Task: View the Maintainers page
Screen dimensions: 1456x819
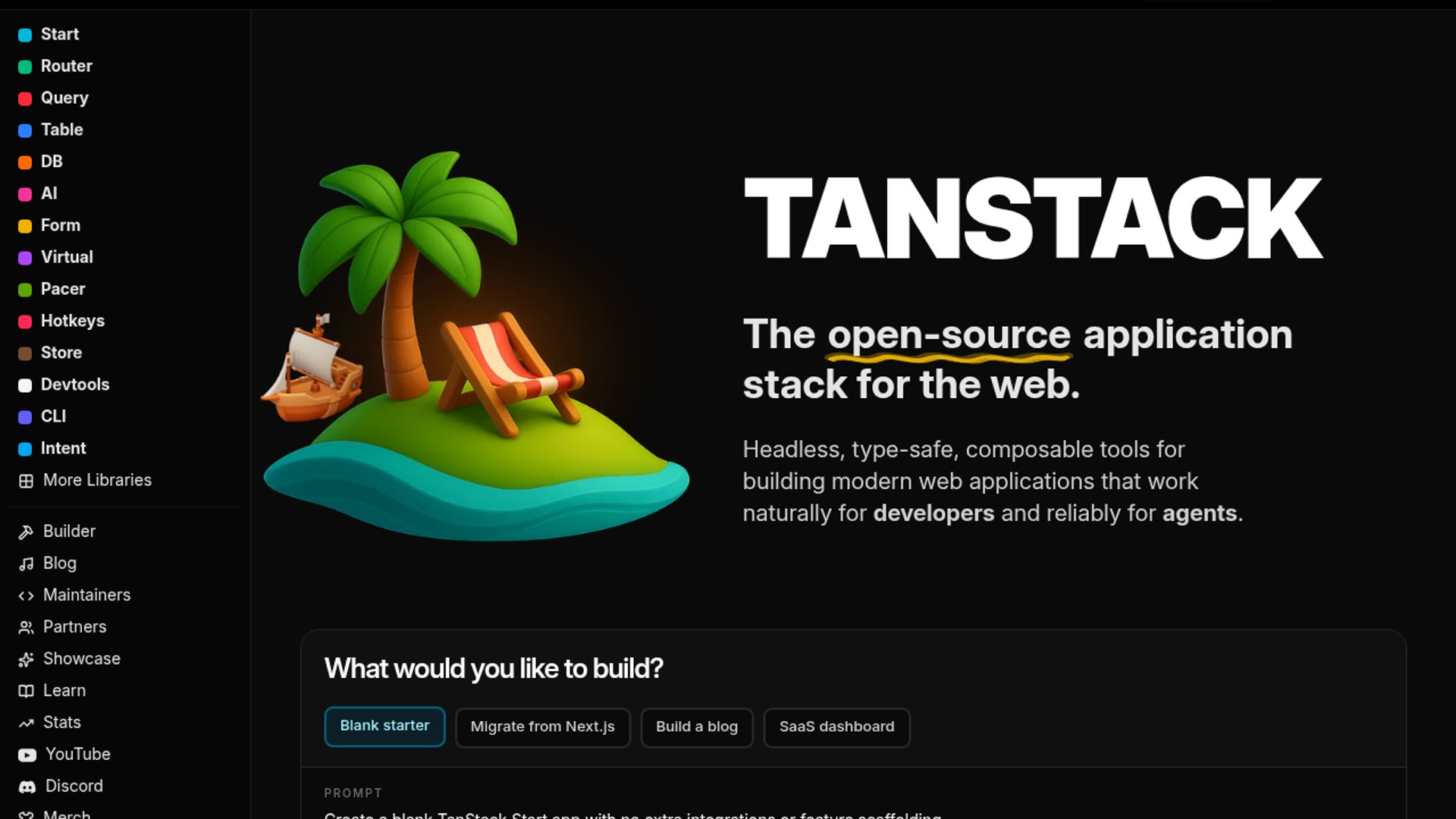Action: 86,595
